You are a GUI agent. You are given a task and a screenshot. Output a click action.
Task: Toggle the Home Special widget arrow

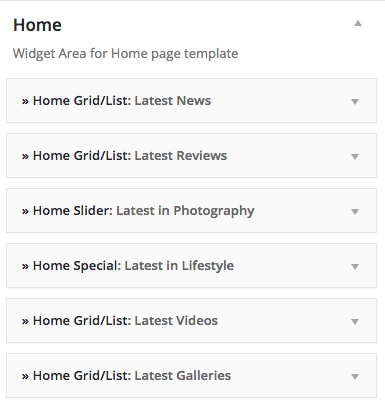point(355,266)
